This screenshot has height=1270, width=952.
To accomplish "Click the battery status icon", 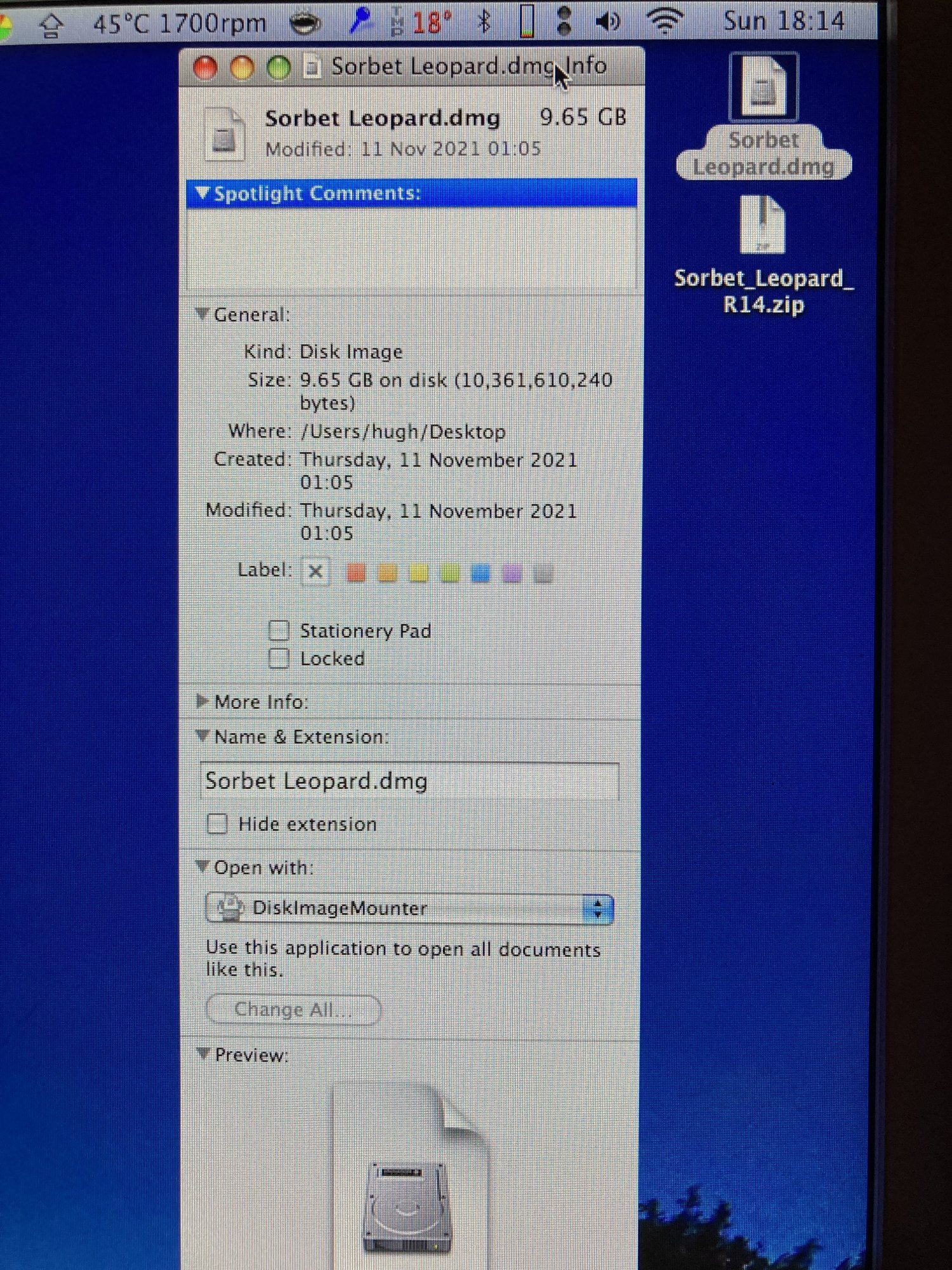I will (526, 22).
